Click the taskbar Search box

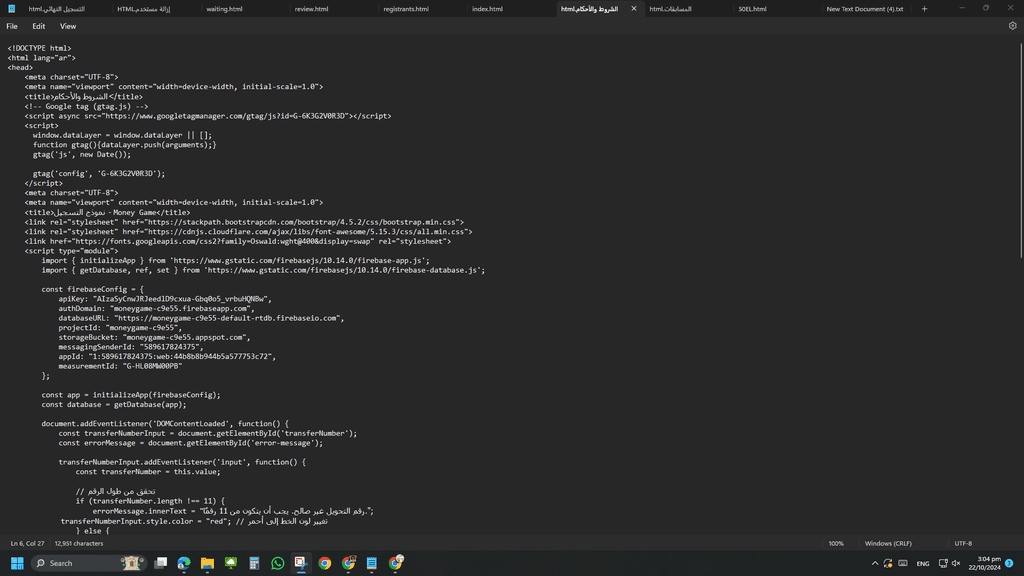point(88,563)
